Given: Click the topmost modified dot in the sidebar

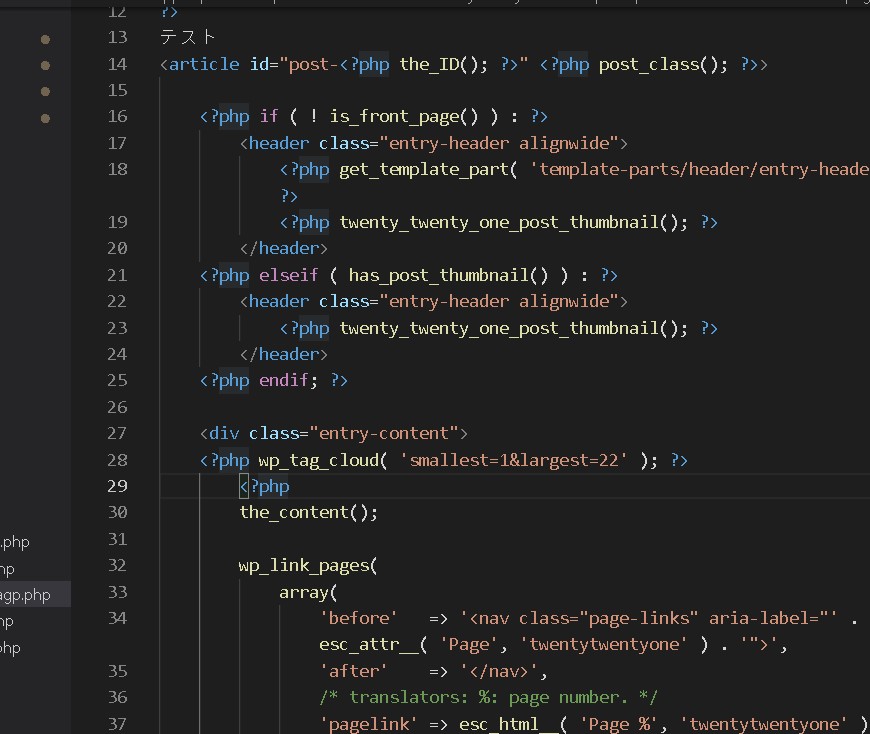Looking at the screenshot, I should coord(45,40).
